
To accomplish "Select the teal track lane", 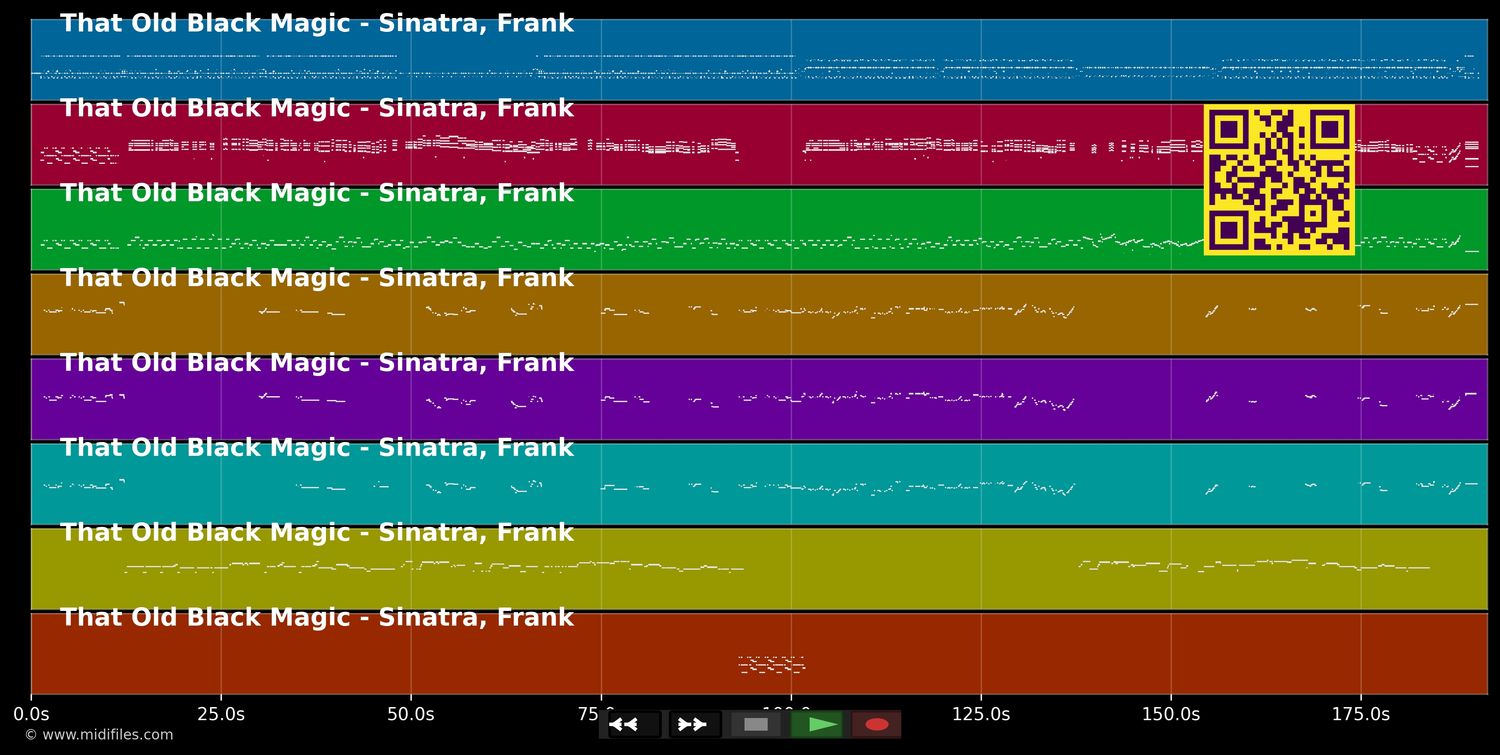I will 759,484.
